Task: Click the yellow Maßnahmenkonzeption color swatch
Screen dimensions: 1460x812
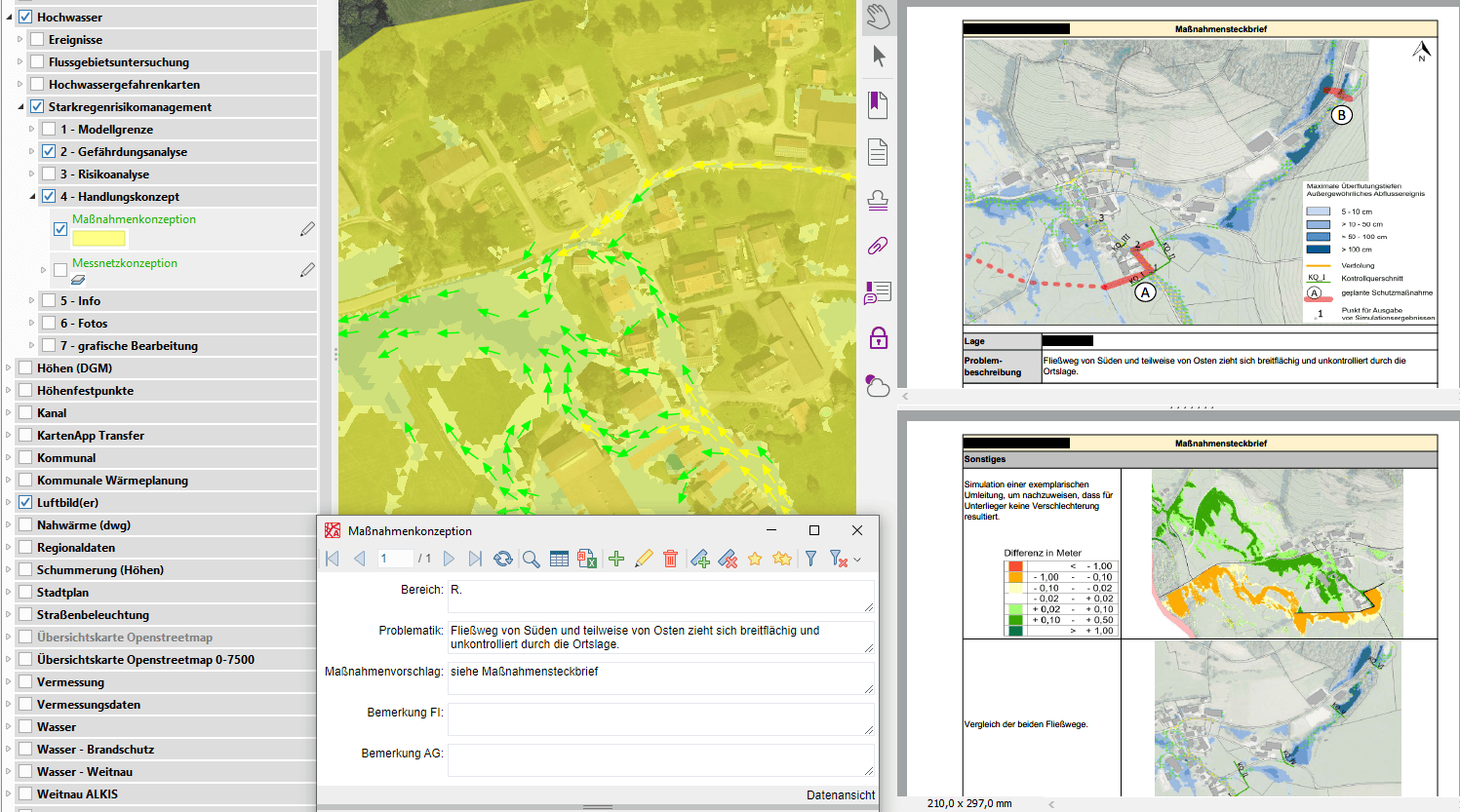Action: [99, 238]
